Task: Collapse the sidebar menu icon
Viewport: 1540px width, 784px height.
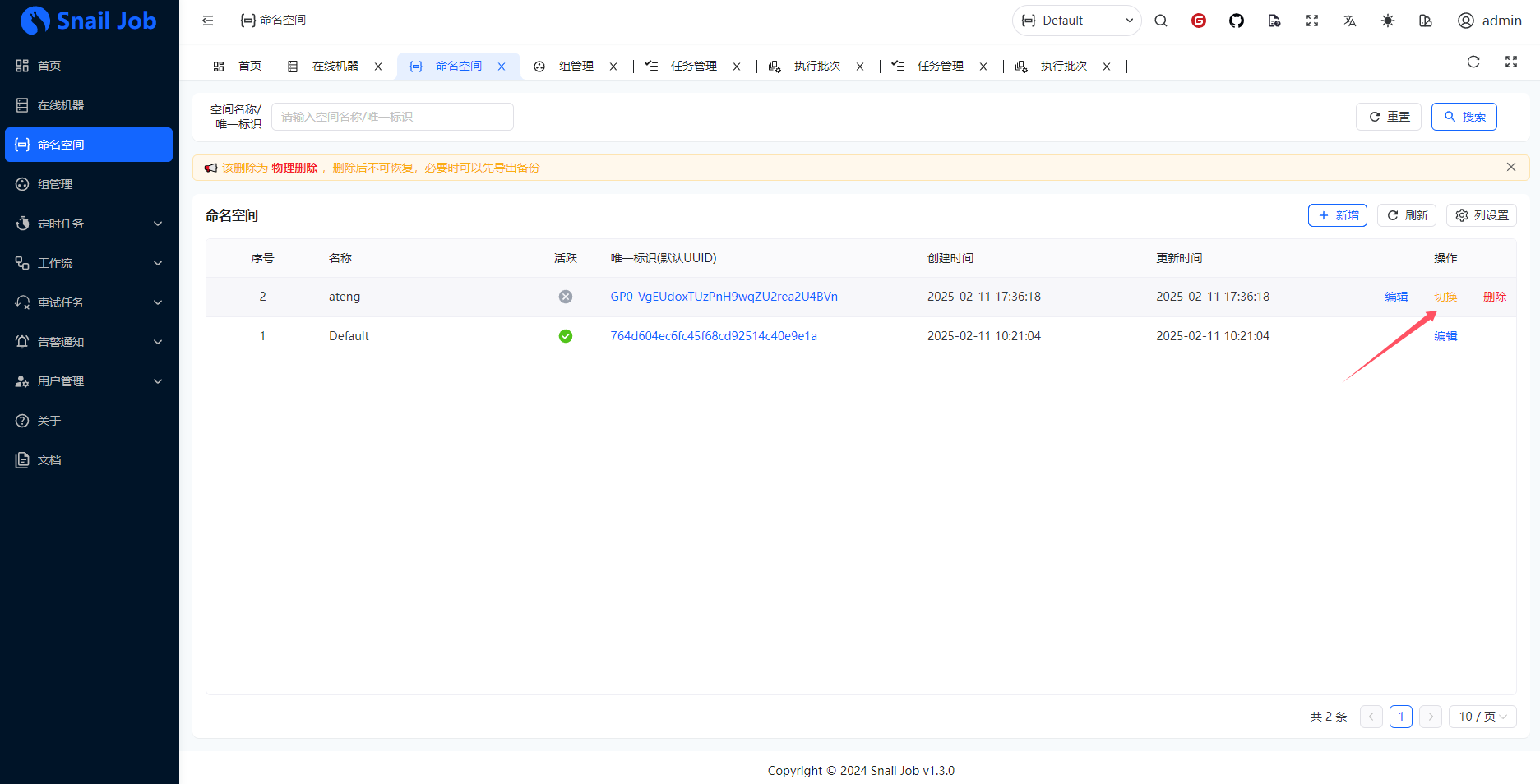Action: coord(208,21)
